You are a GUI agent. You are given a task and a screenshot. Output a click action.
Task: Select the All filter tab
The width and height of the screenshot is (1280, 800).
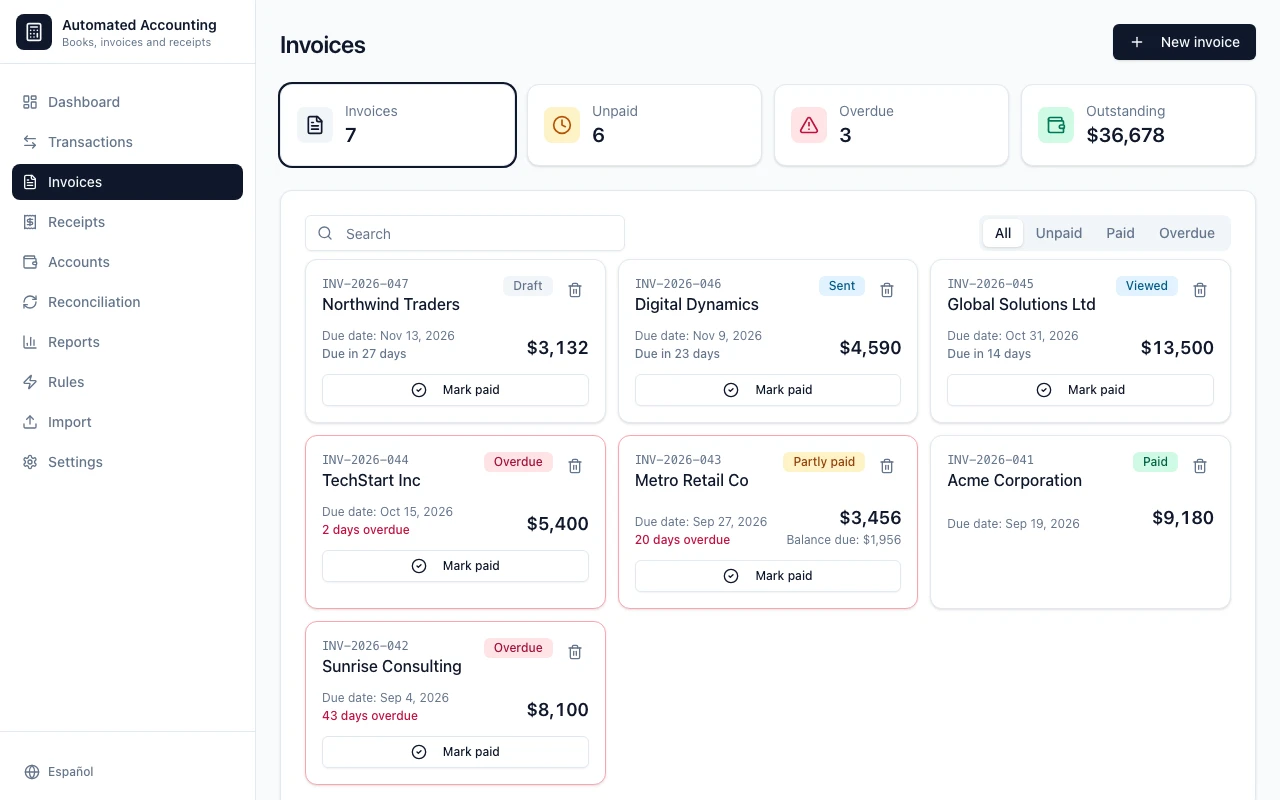[x=1003, y=233]
